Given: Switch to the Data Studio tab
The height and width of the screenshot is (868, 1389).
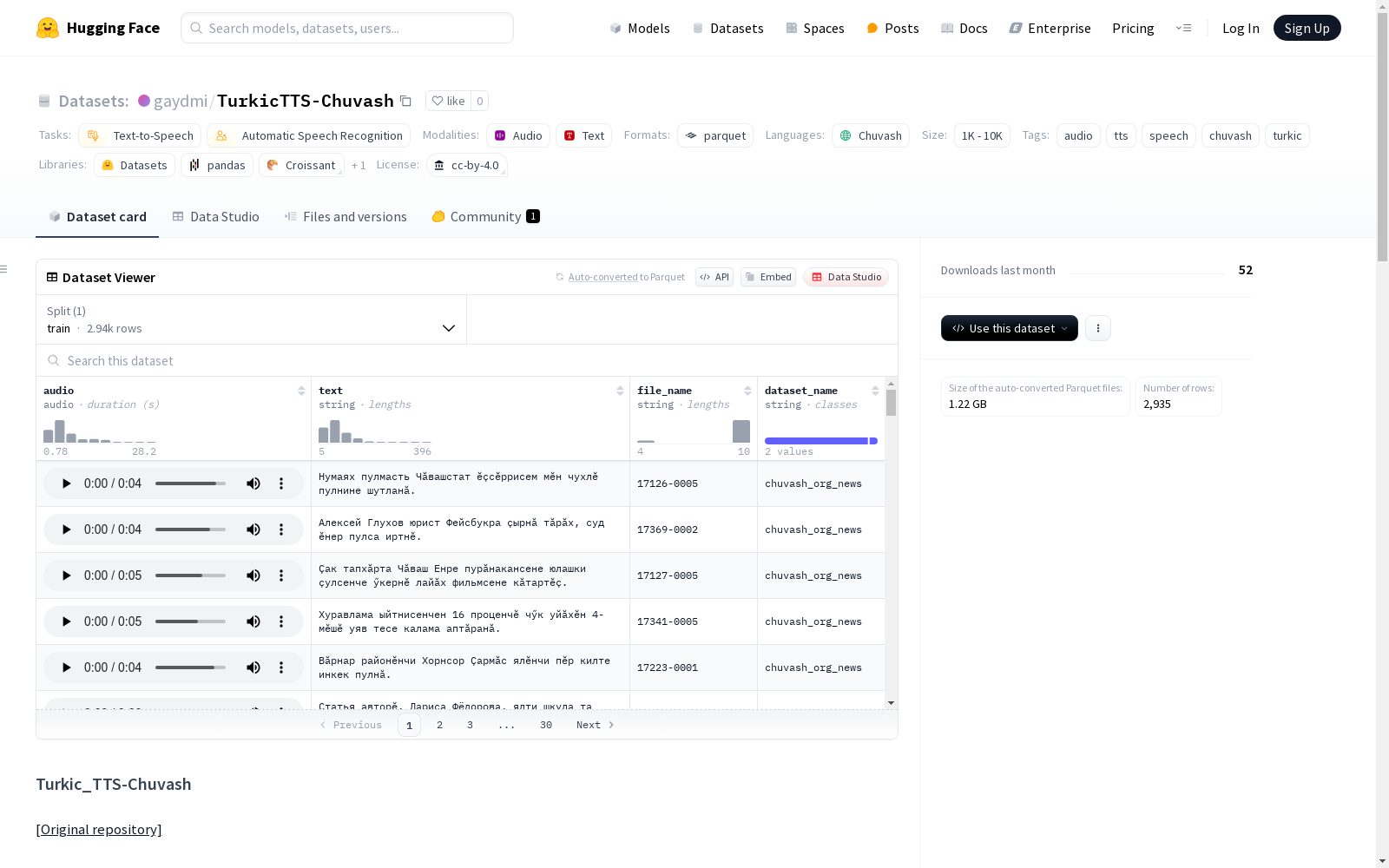Looking at the screenshot, I should (216, 217).
